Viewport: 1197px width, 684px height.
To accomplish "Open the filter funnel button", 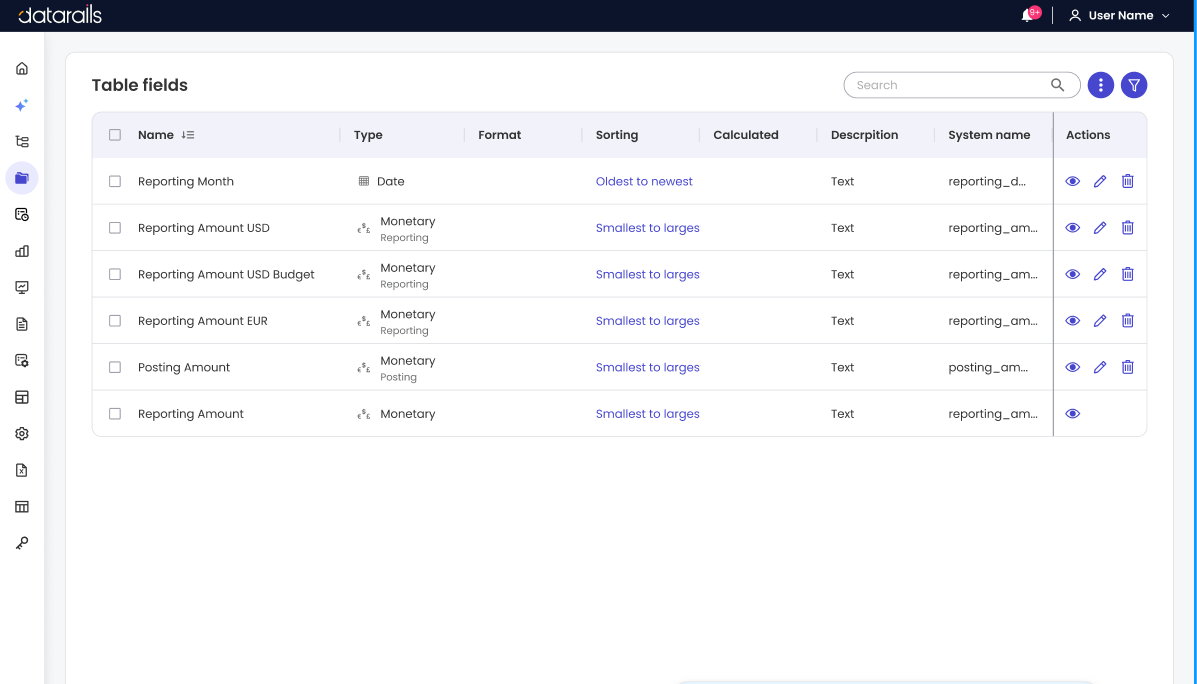I will tap(1134, 85).
